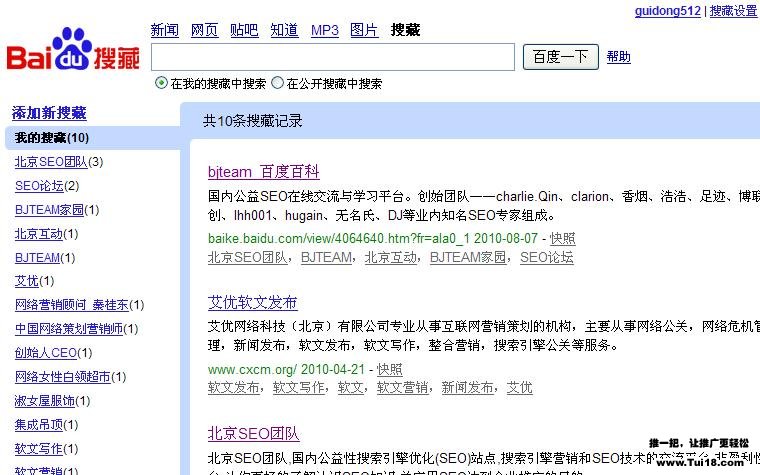Image resolution: width=760 pixels, height=475 pixels.
Task: Click 软文发布 tag under 艾优 result
Action: (234, 387)
